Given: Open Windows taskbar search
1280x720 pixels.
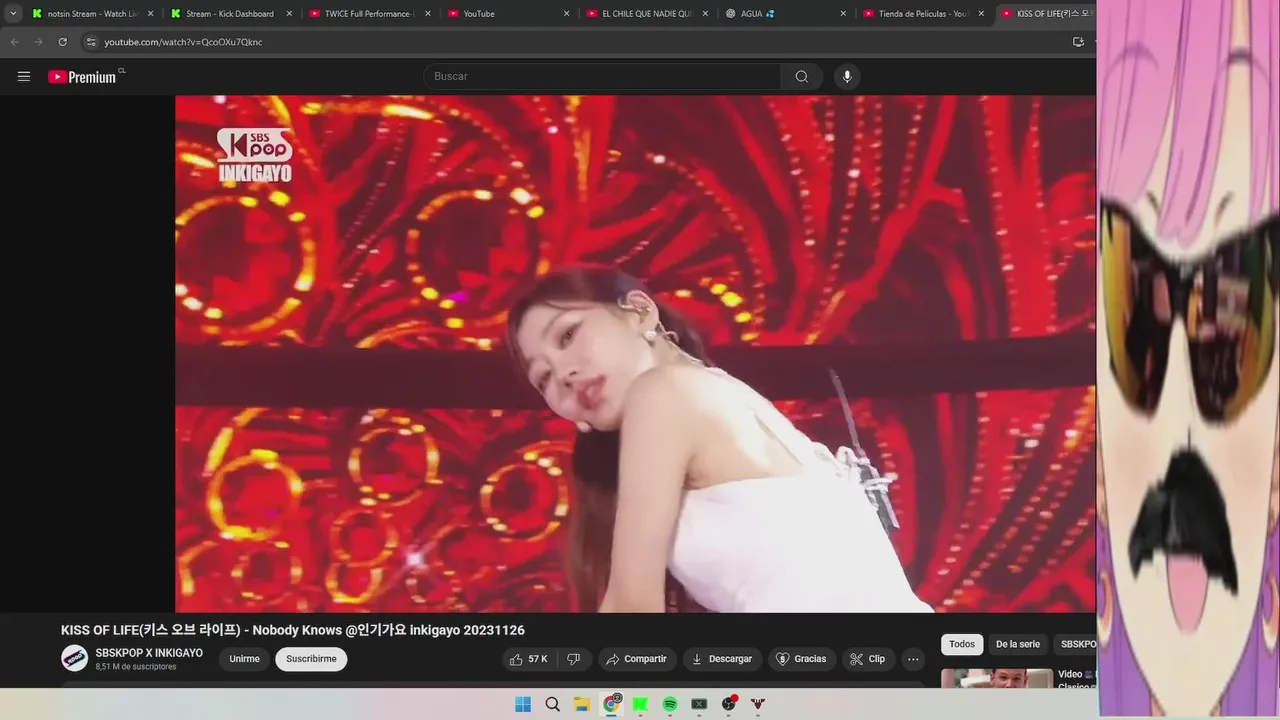Looking at the screenshot, I should pos(552,704).
